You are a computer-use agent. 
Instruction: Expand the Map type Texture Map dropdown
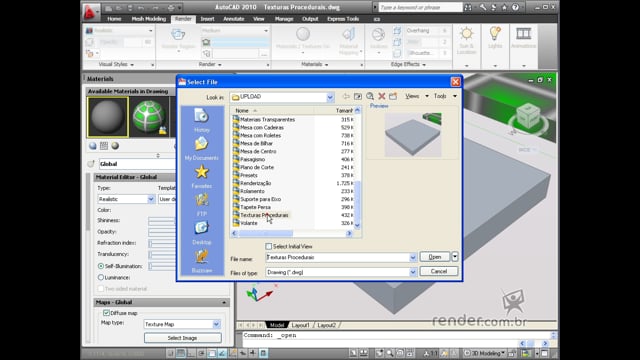tap(216, 324)
